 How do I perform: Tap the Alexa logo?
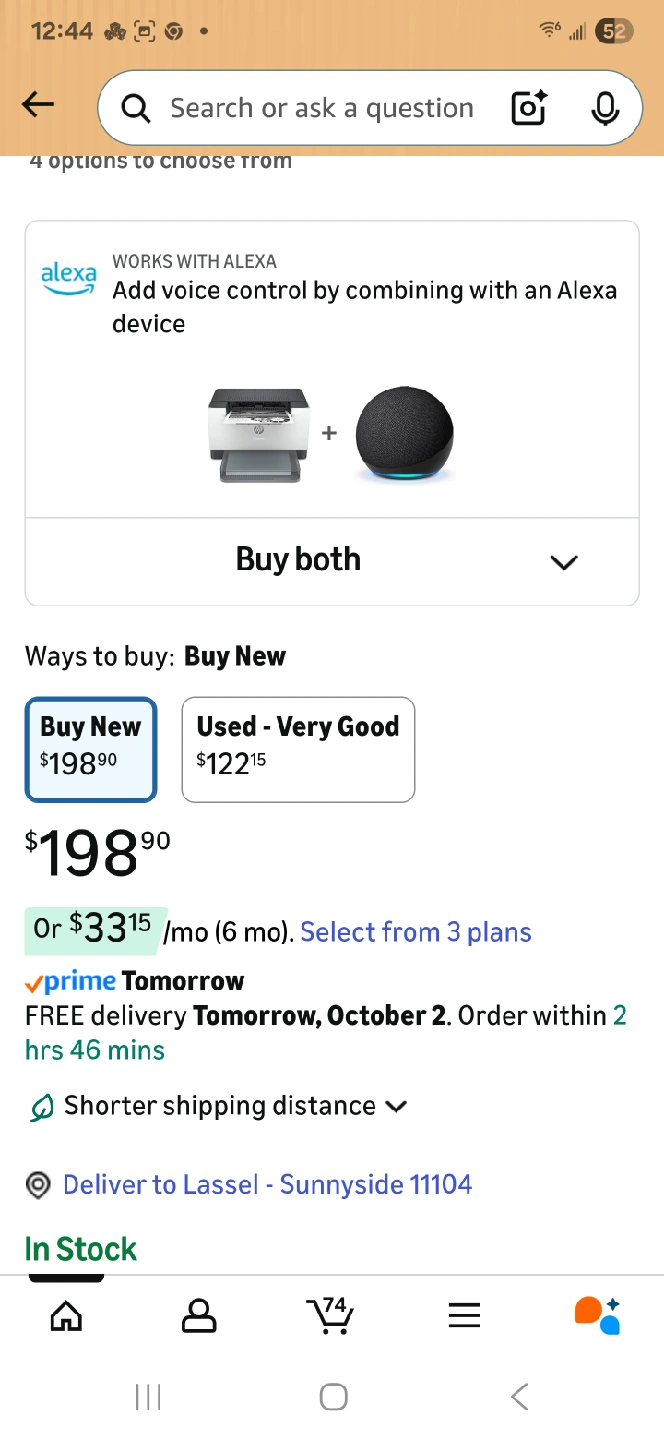[69, 277]
